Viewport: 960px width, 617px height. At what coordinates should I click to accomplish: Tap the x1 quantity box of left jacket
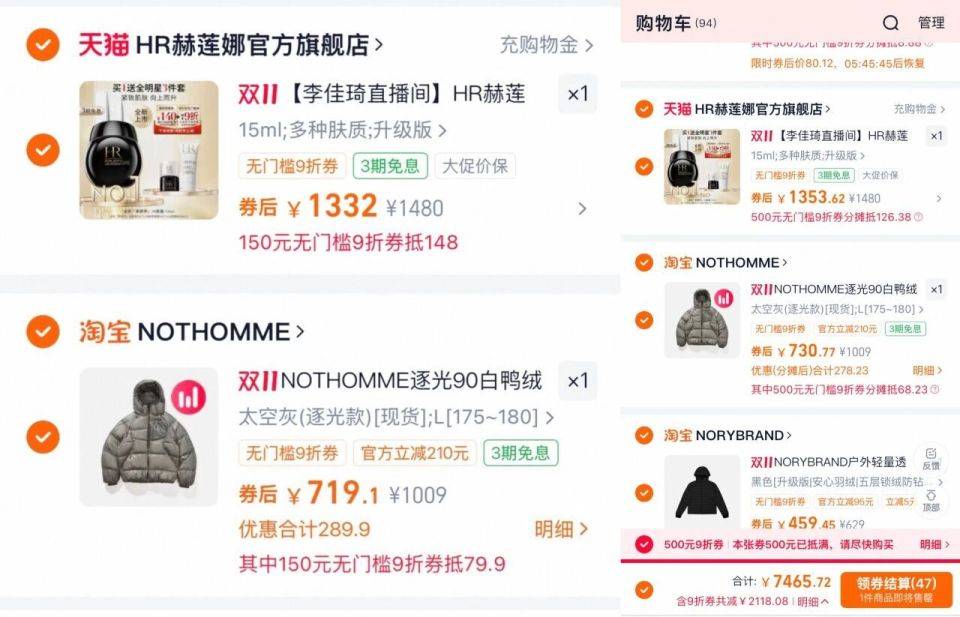[x=577, y=381]
